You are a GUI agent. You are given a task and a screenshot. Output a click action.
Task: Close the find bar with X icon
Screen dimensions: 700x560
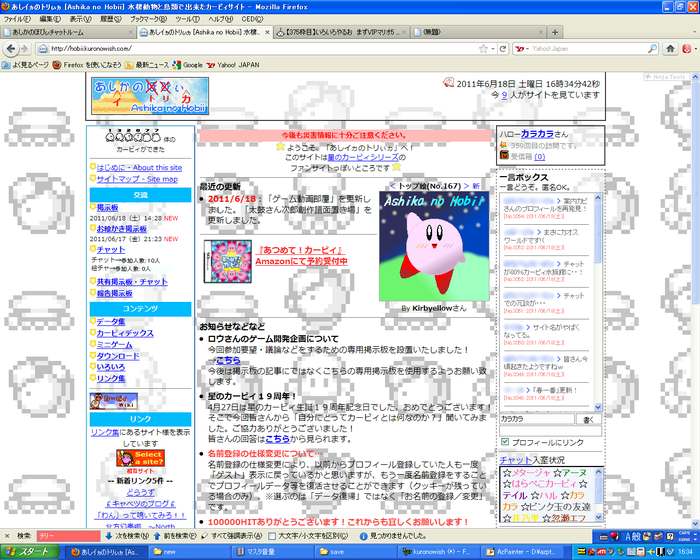pos(6,535)
